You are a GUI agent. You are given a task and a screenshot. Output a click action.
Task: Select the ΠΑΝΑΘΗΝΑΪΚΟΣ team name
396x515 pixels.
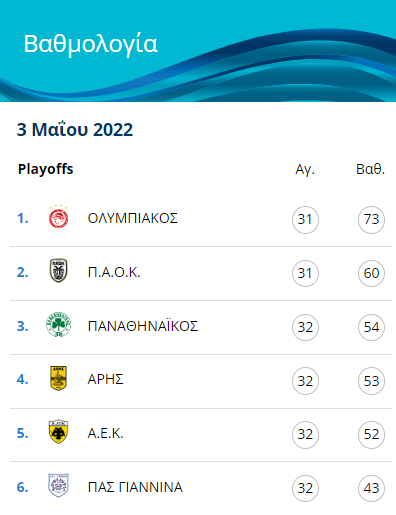pos(143,326)
